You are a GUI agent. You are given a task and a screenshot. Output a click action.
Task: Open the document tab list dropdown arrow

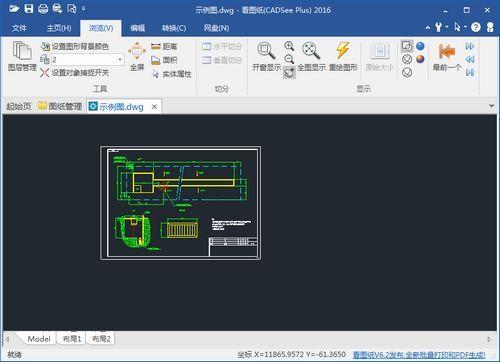point(492,106)
